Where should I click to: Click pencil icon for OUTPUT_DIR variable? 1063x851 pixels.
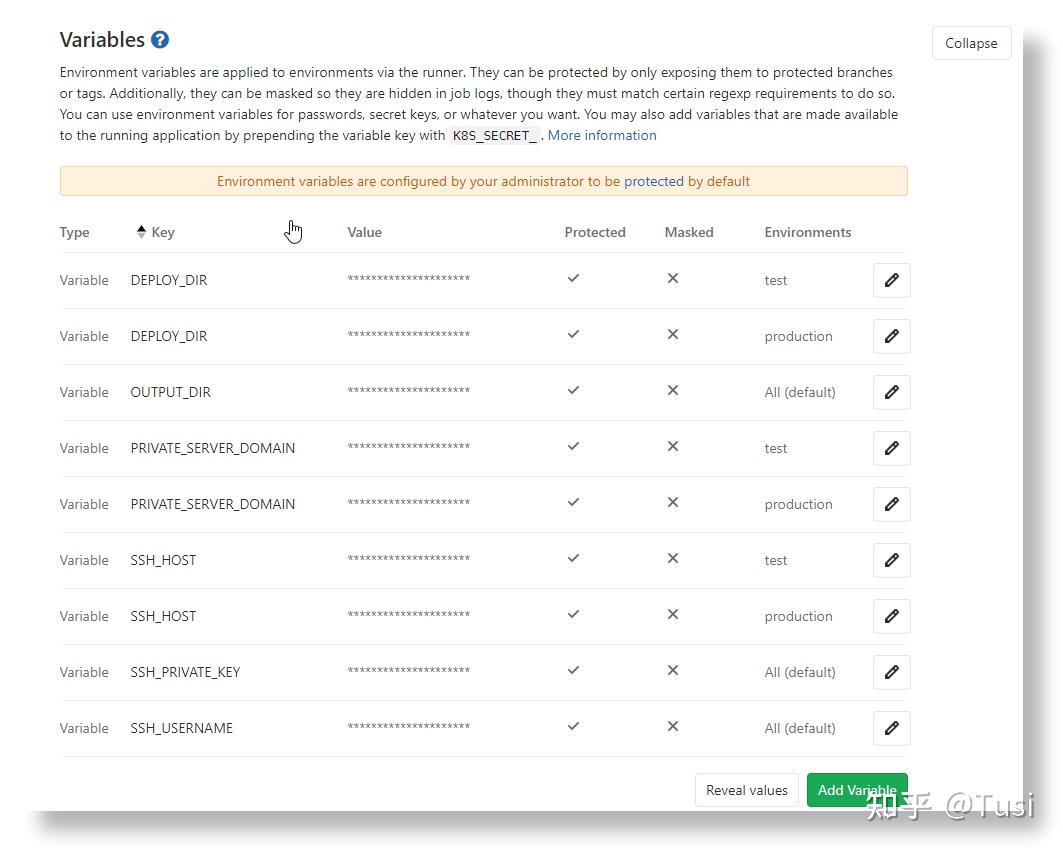point(891,392)
